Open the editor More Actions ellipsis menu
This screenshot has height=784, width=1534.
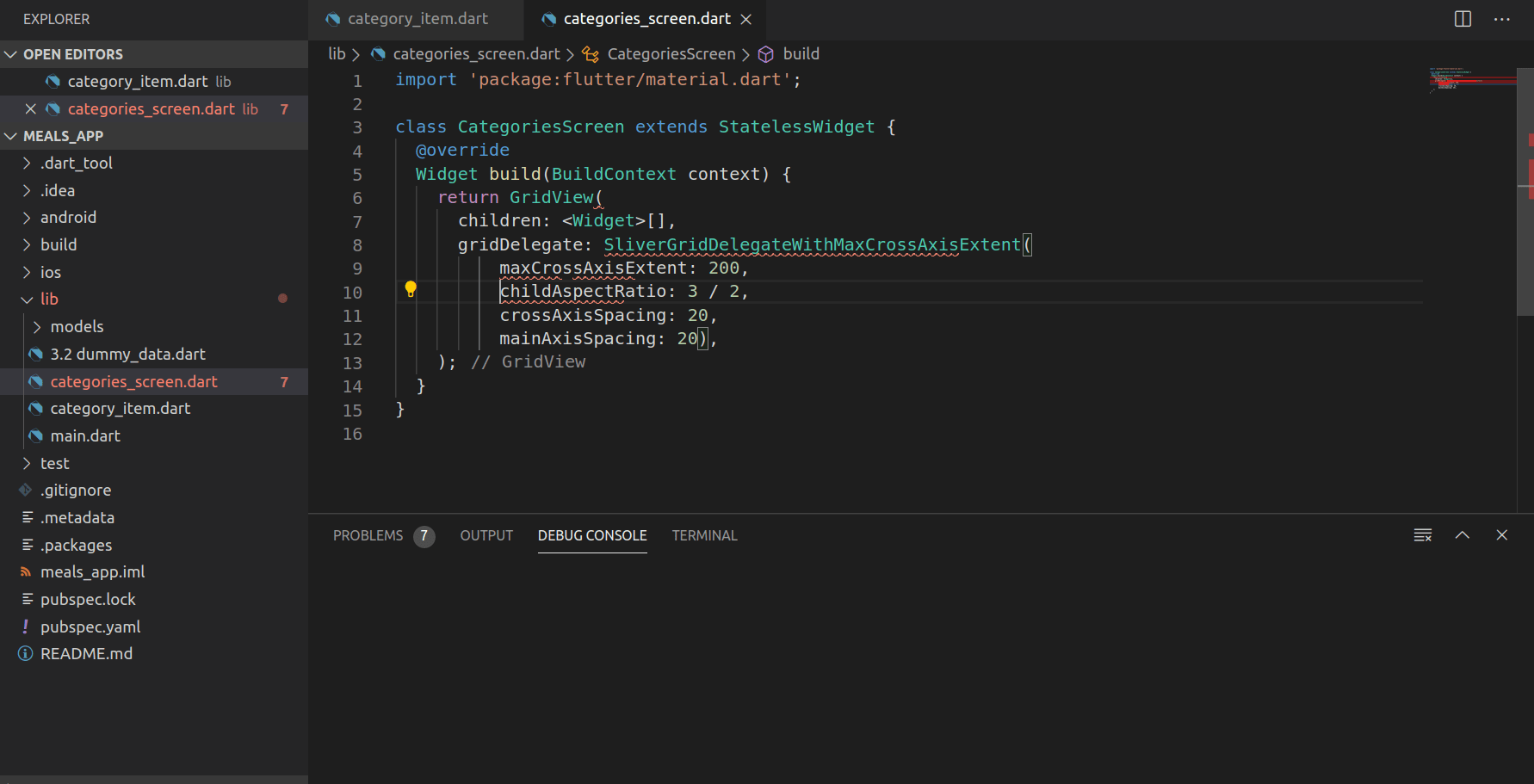click(1502, 19)
